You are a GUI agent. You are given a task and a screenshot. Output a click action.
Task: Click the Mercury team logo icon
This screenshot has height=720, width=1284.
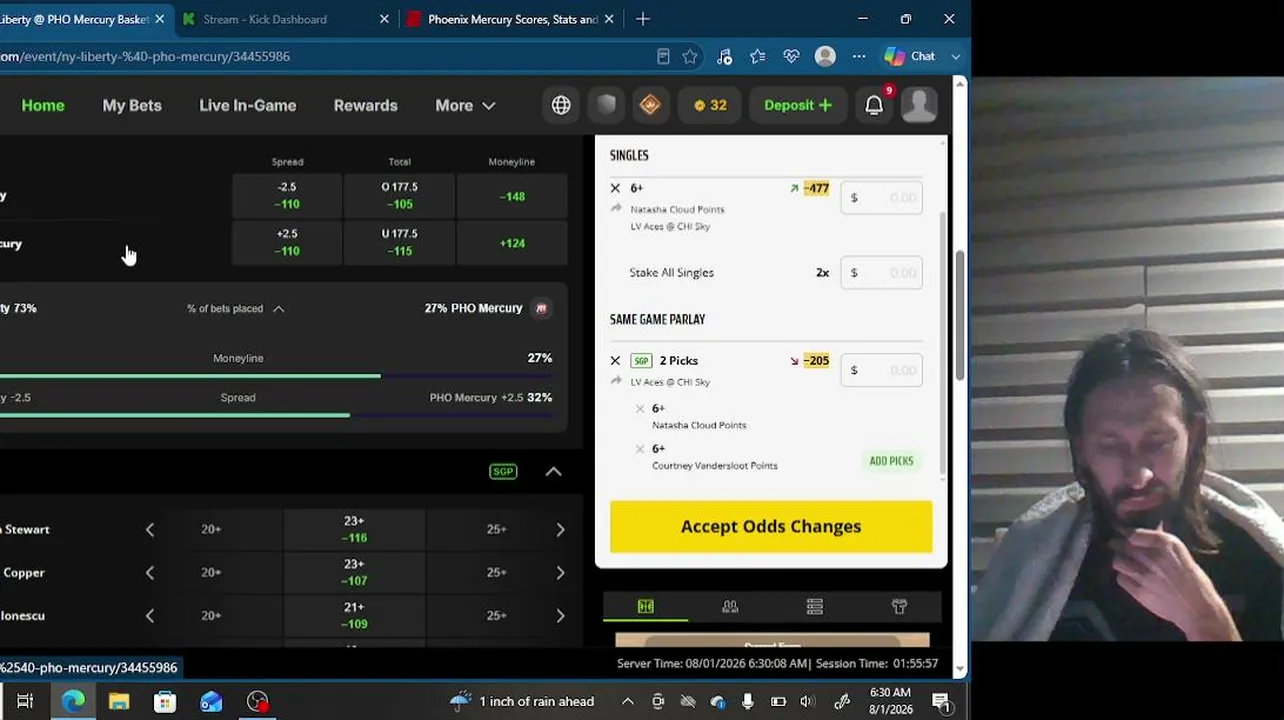[541, 308]
